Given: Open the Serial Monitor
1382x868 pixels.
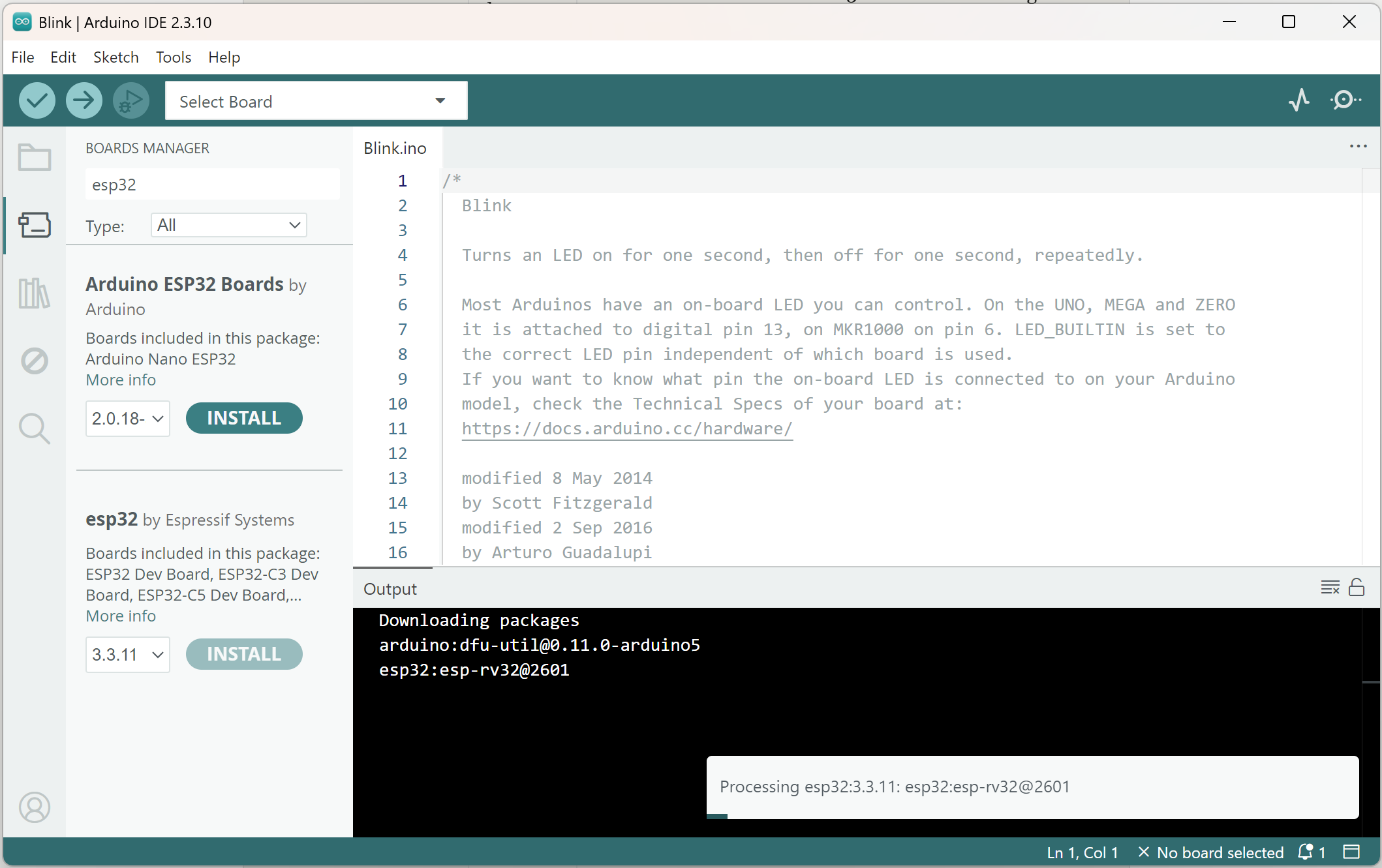Looking at the screenshot, I should (x=1345, y=100).
